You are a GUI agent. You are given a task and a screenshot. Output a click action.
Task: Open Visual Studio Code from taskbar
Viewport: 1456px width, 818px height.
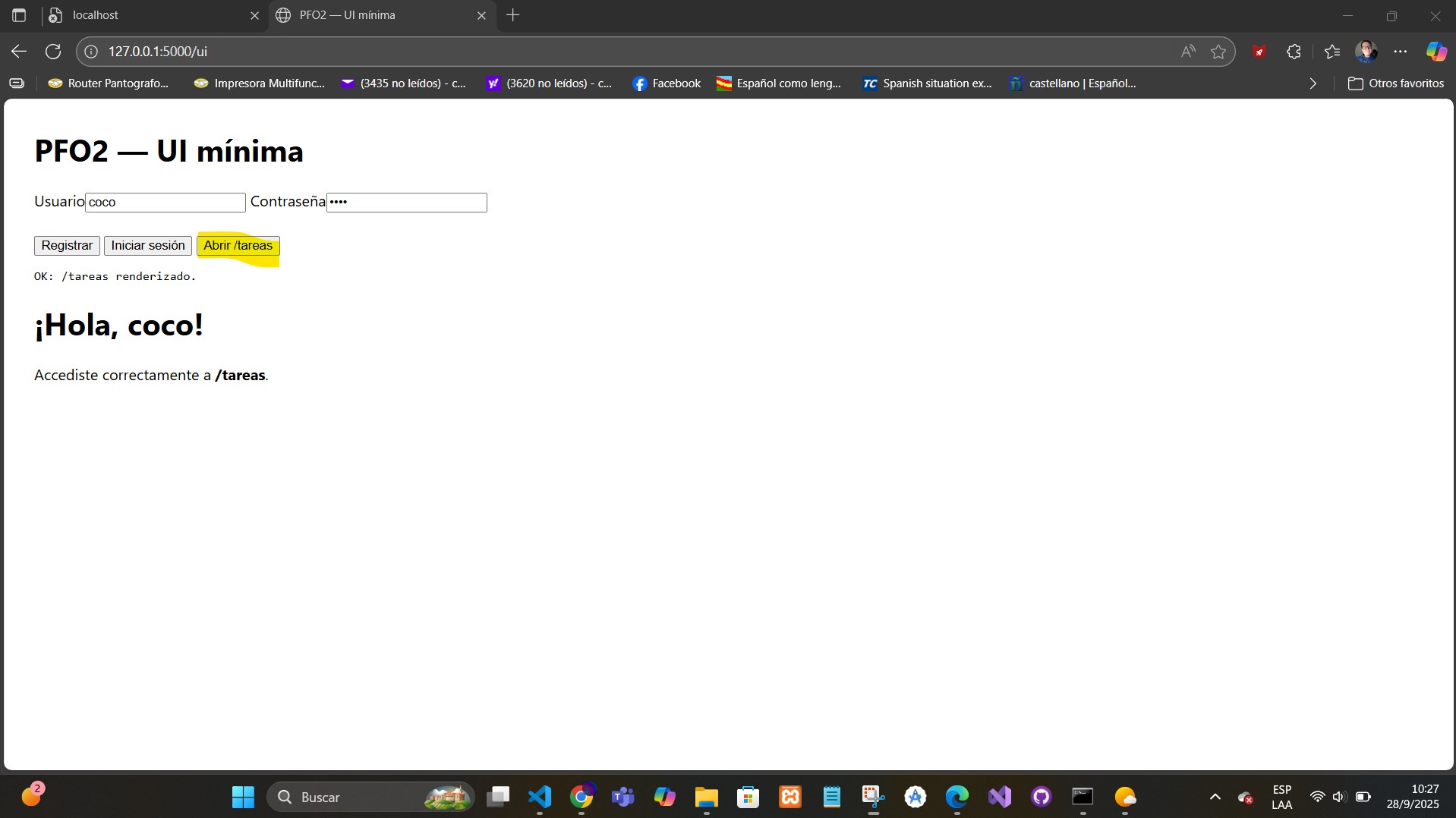540,797
